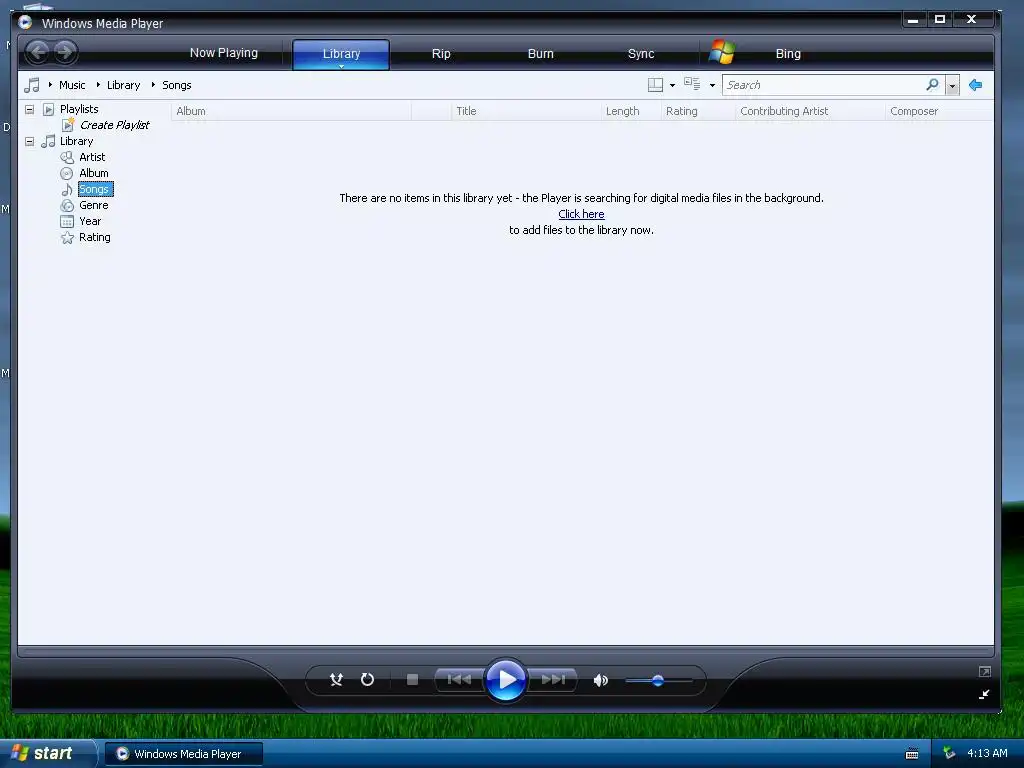Click the Windows logo next to Bing

click(x=722, y=52)
